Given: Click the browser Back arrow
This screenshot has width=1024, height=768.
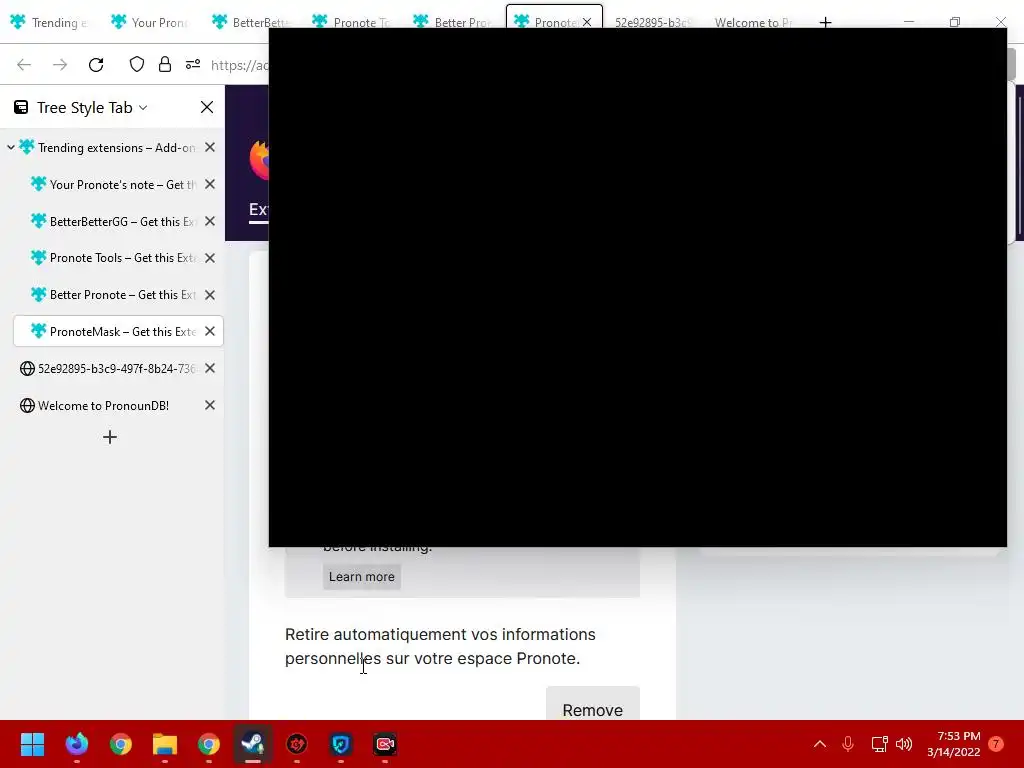Looking at the screenshot, I should 24,65.
